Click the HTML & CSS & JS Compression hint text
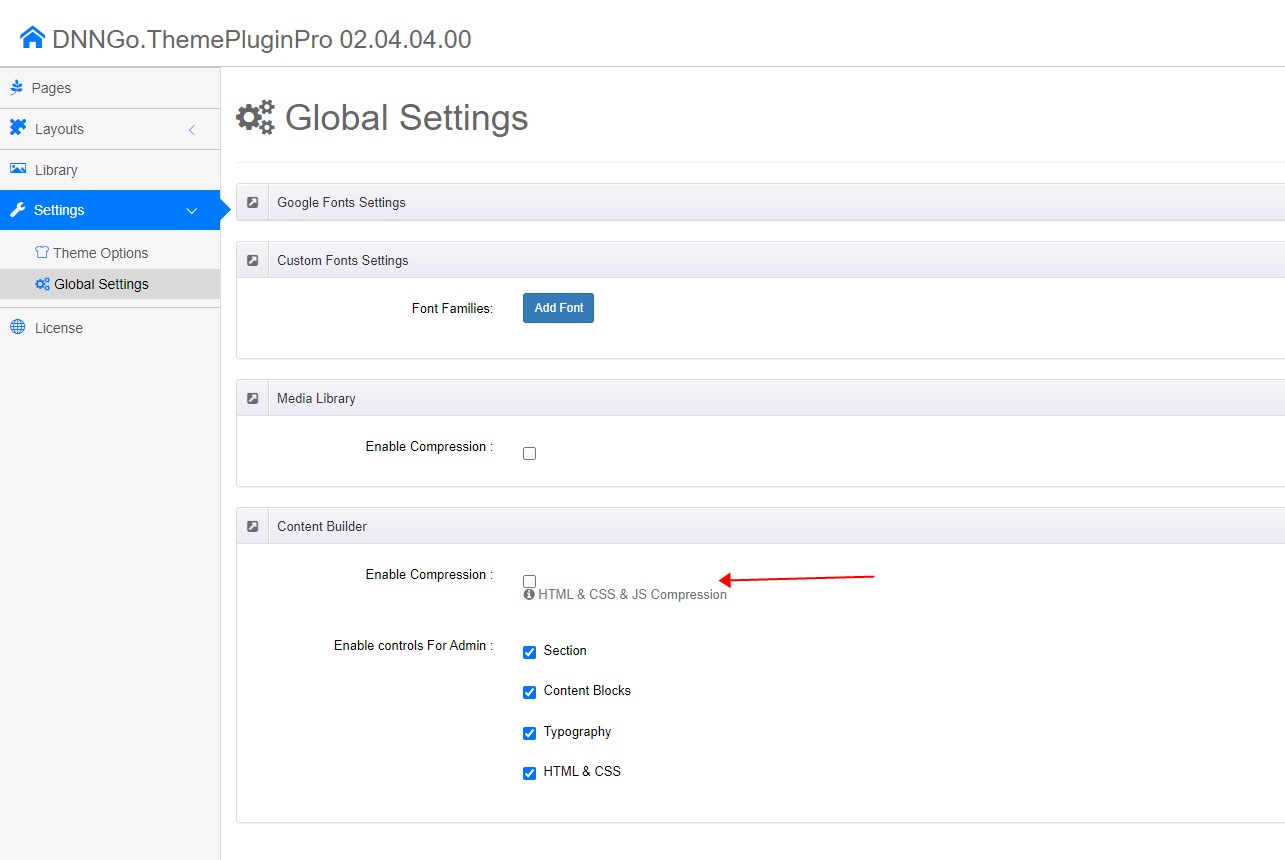This screenshot has width=1285, height=860. 632,594
